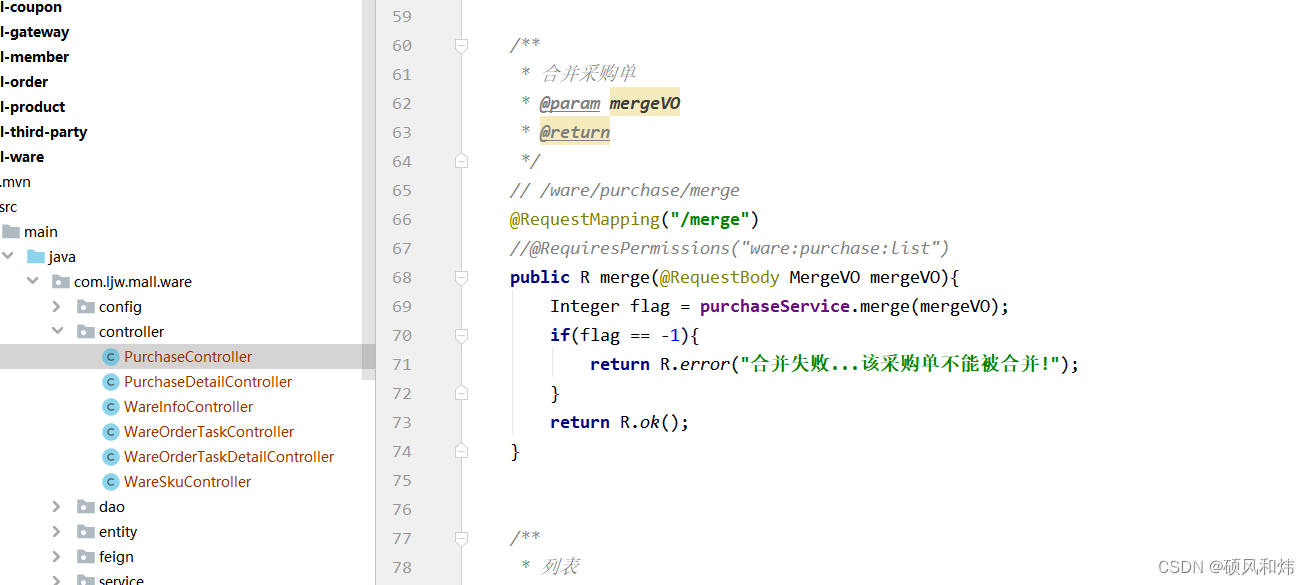Fold the comment end marker at line 64

461,161
